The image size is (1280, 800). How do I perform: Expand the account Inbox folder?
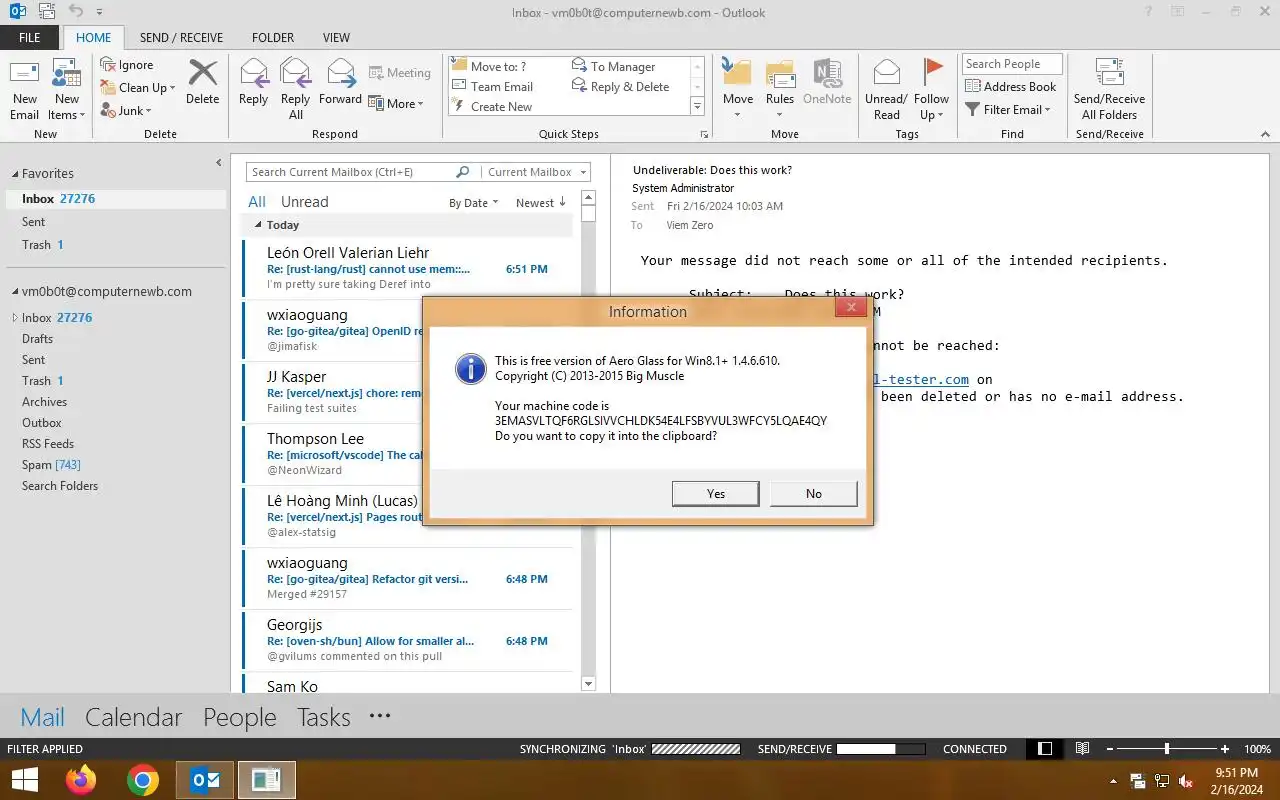15,318
